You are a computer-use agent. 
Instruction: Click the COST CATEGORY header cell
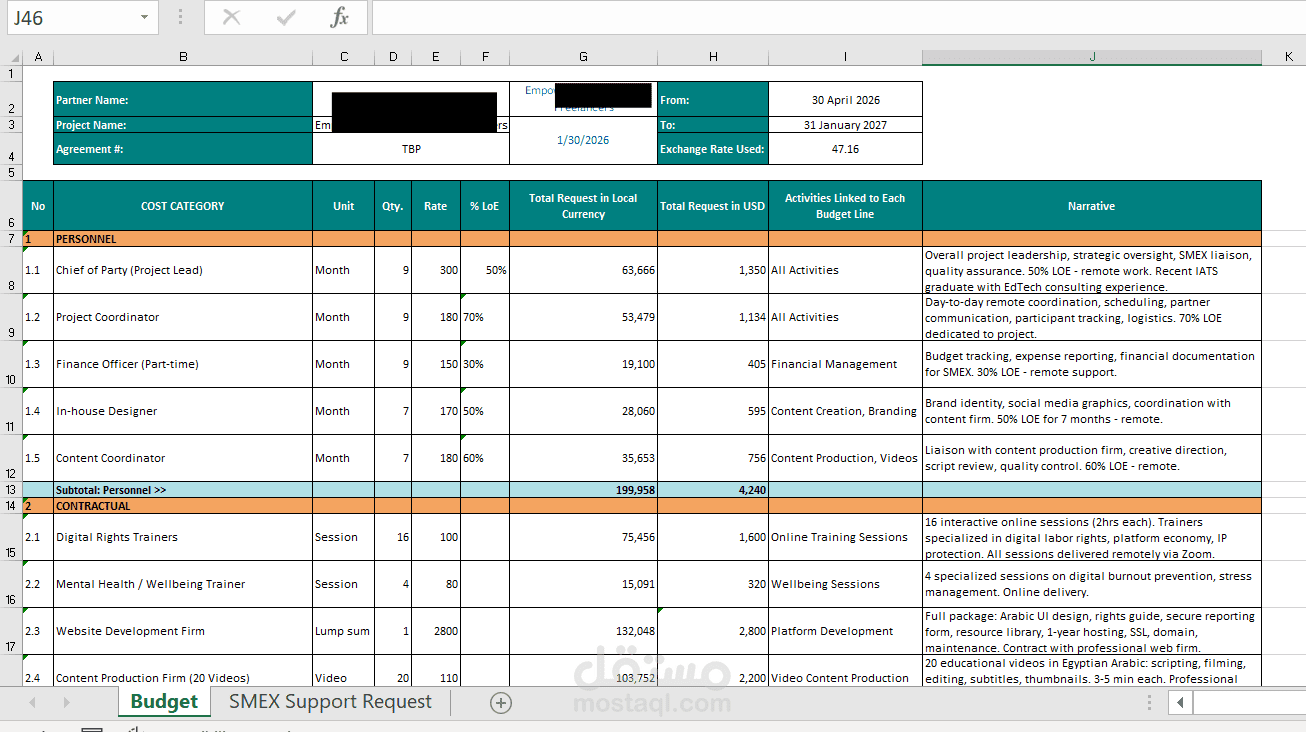[x=183, y=206]
